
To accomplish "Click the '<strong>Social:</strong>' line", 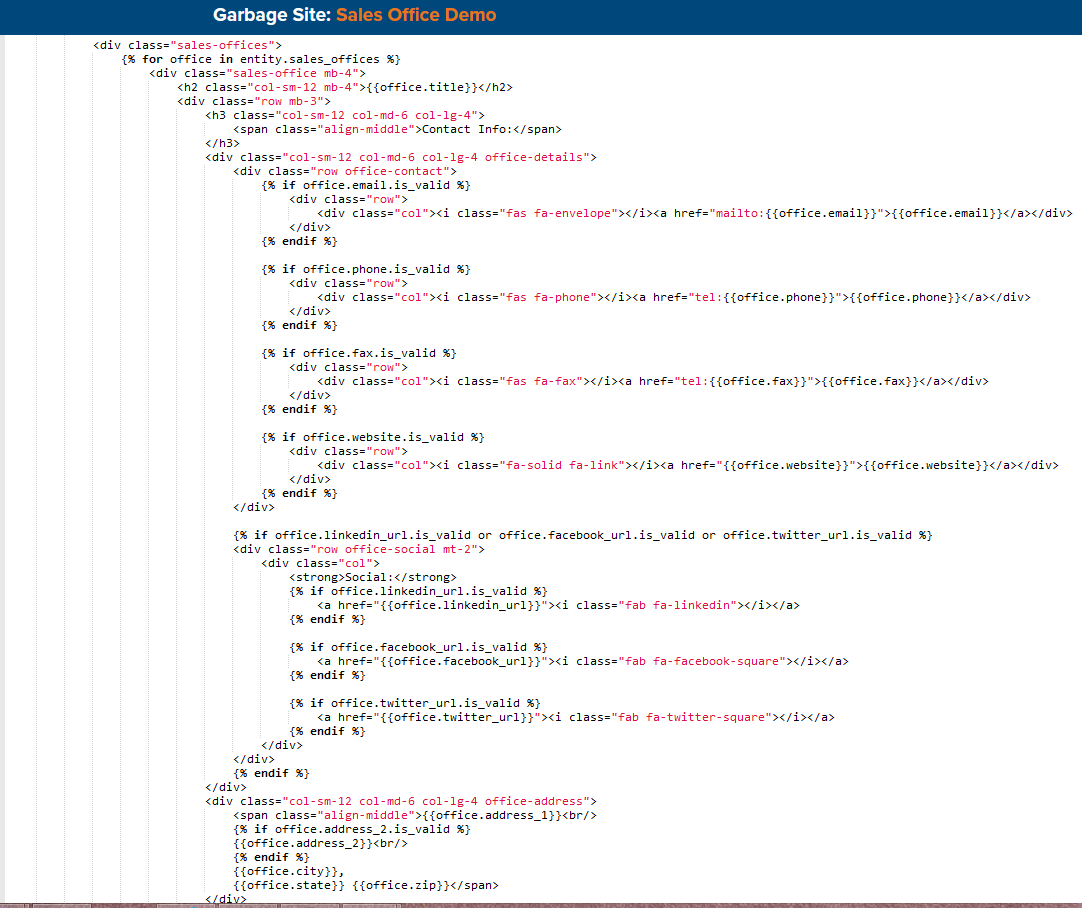I will point(373,578).
